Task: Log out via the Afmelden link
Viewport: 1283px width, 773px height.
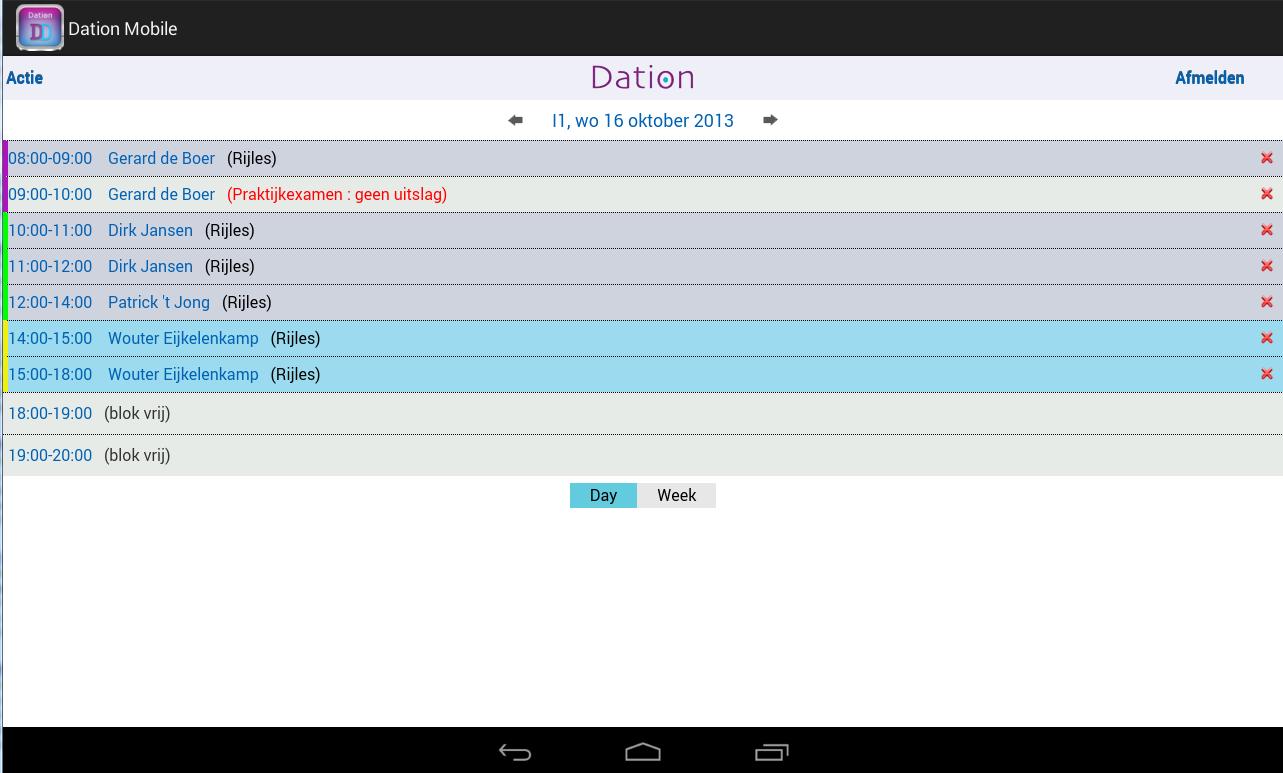Action: (x=1209, y=78)
